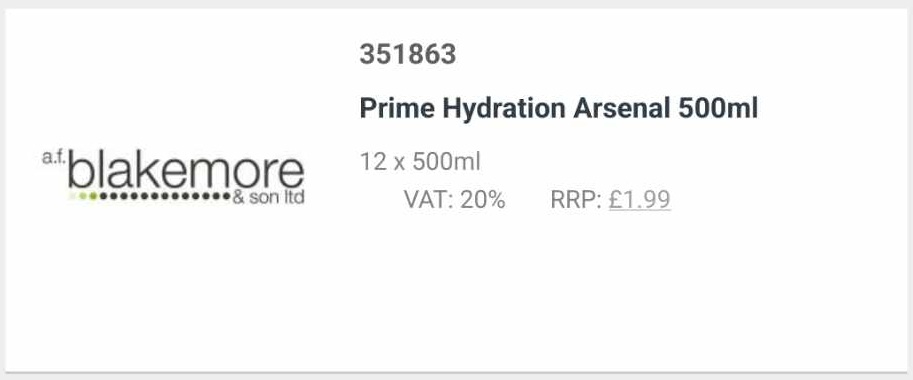913x380 pixels.
Task: Click the A.F. Blakemore supplier logo
Action: tap(173, 177)
